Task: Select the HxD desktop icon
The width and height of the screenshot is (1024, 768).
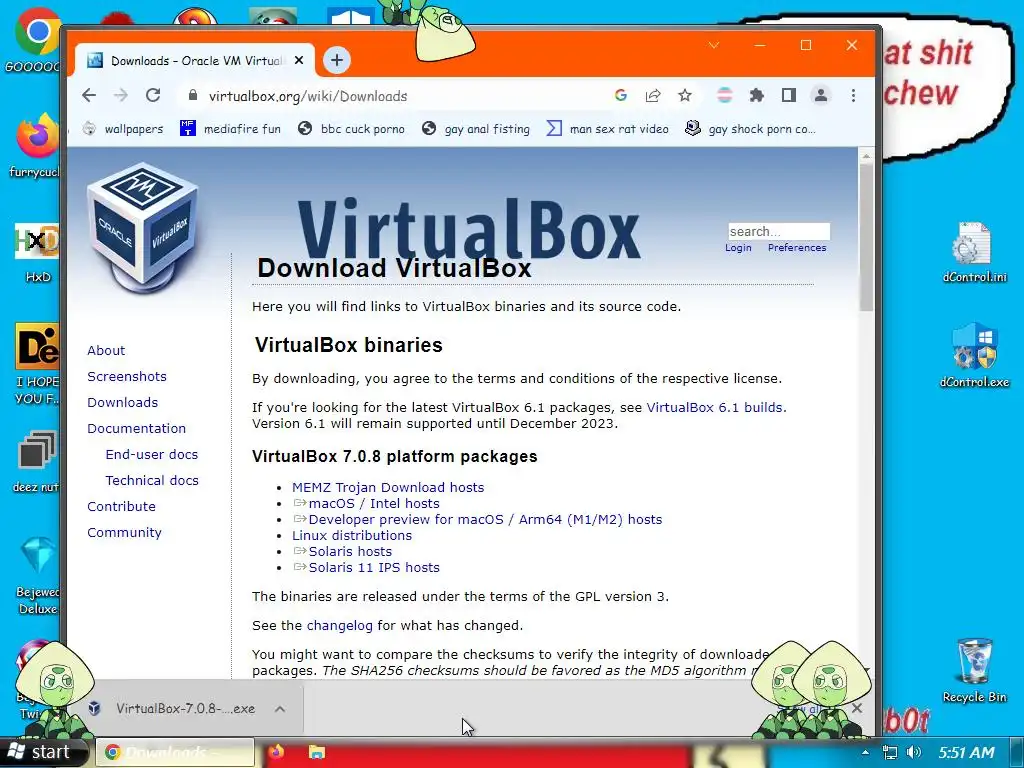Action: coord(37,252)
